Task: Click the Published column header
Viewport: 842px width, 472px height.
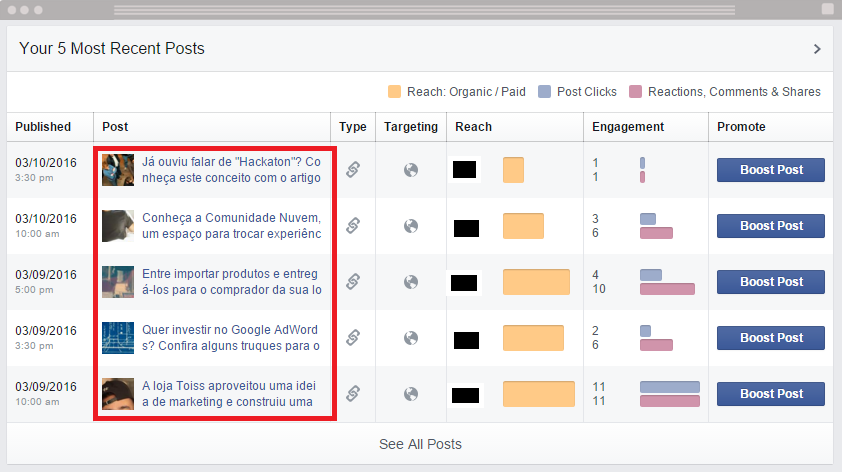Action: click(x=43, y=127)
